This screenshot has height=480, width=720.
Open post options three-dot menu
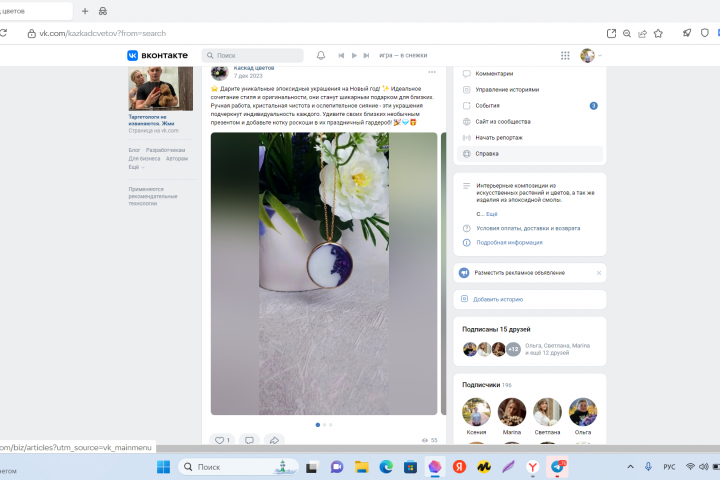(432, 72)
